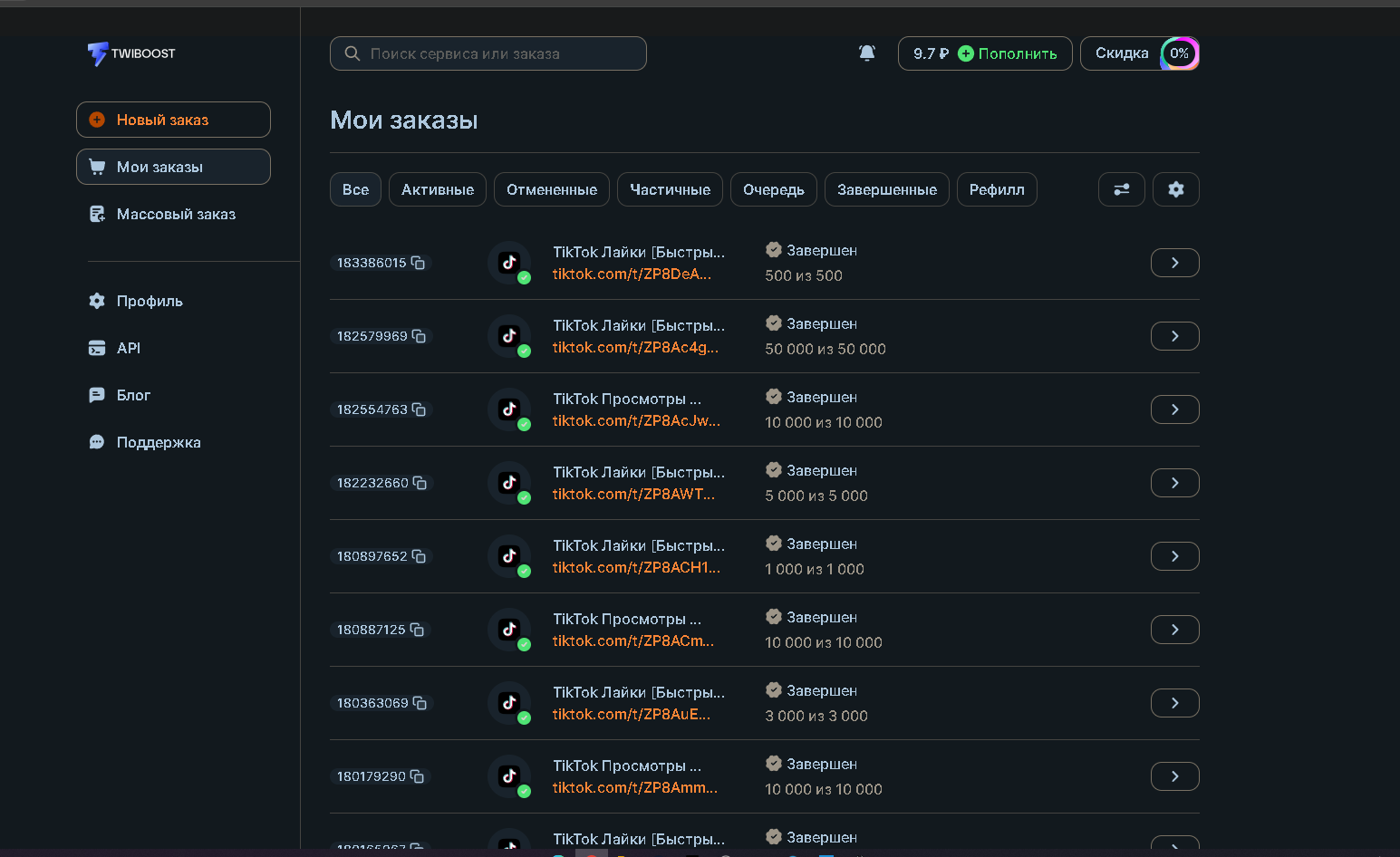
Task: Click the search magnifier icon
Action: pos(352,53)
